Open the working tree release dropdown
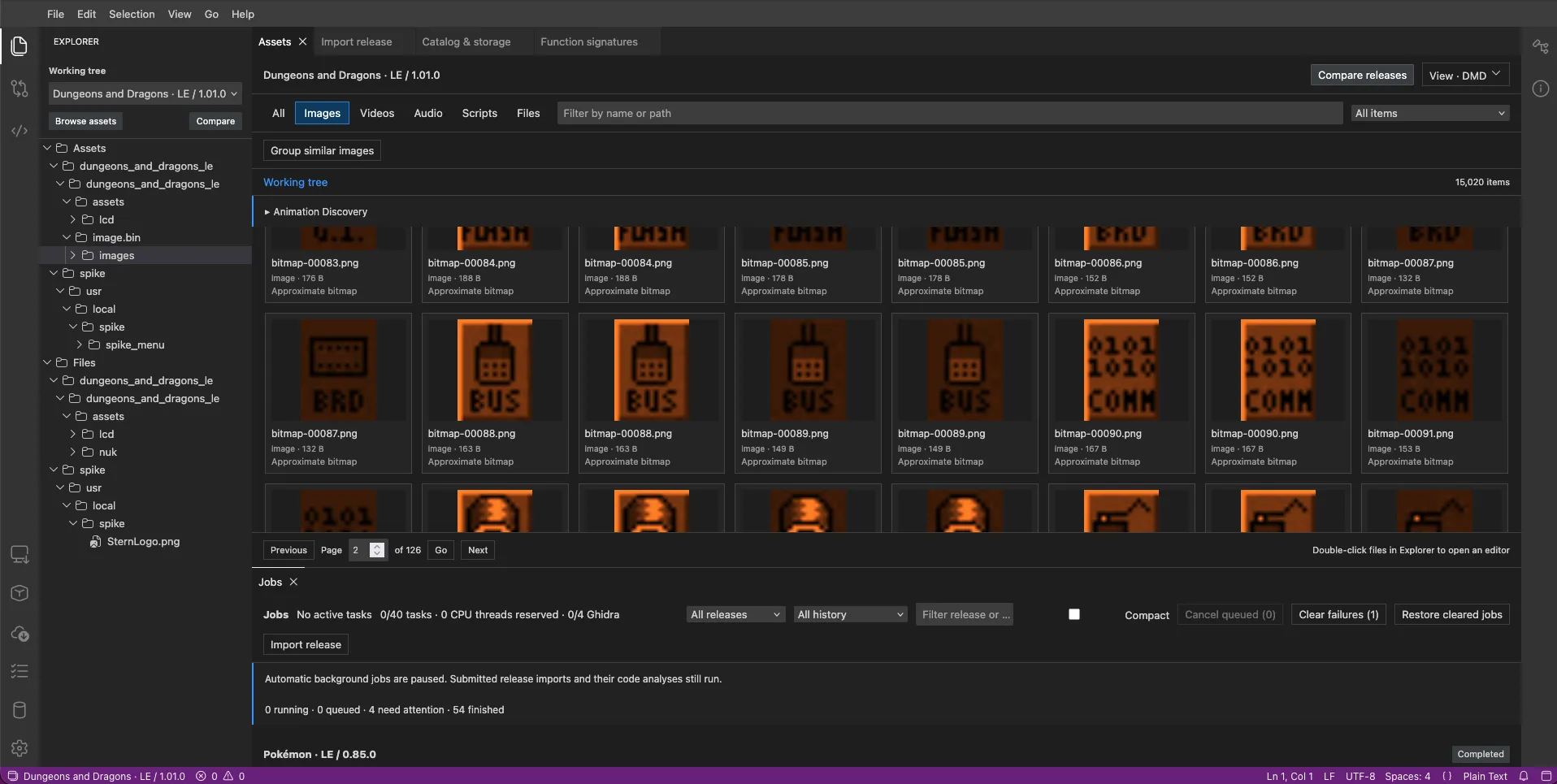Screen dimensions: 1557x784 (145, 93)
